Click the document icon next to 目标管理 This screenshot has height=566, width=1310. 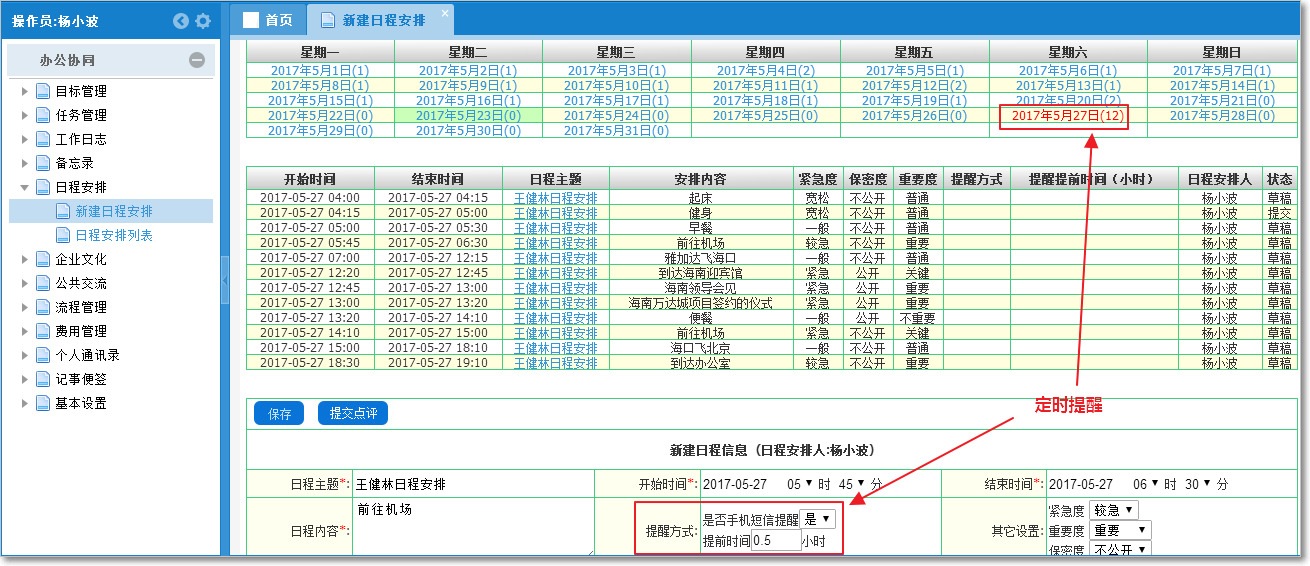(x=43, y=91)
